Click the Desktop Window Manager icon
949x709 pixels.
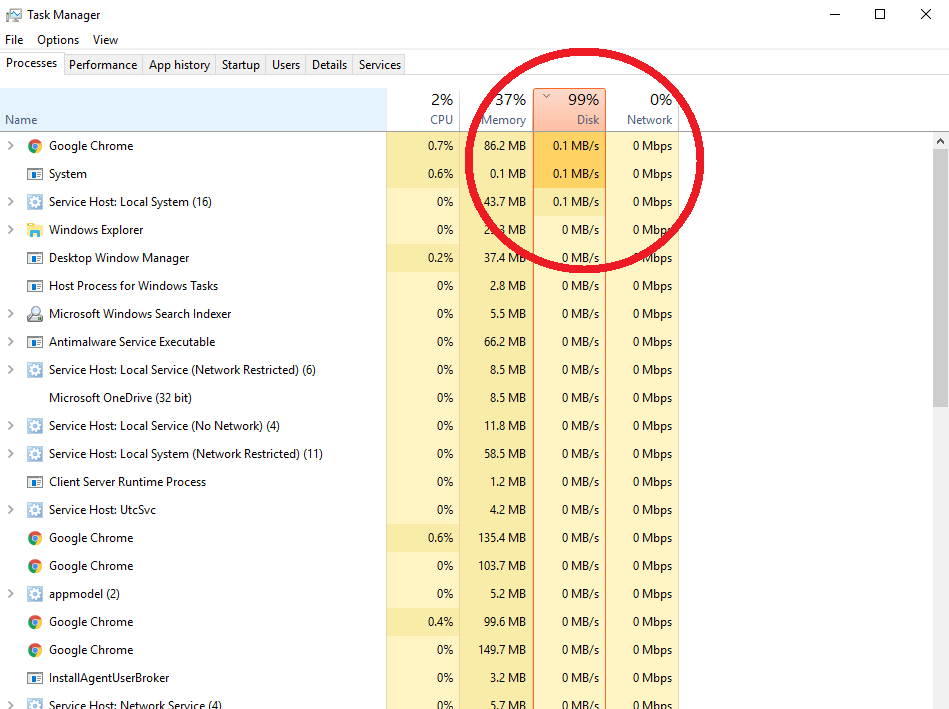tap(34, 258)
